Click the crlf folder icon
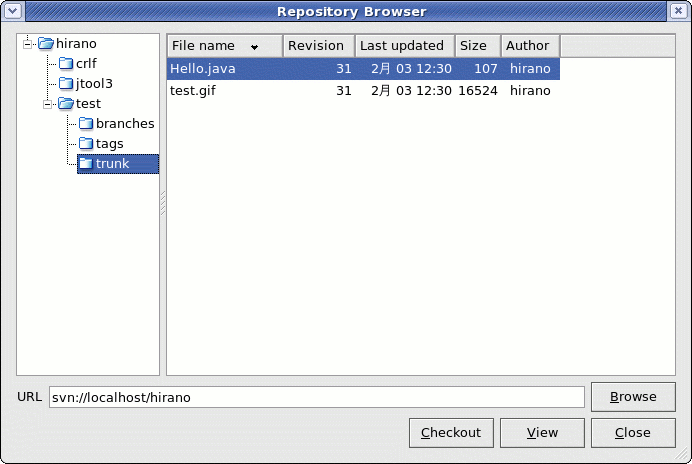This screenshot has width=692, height=464. coord(66,64)
